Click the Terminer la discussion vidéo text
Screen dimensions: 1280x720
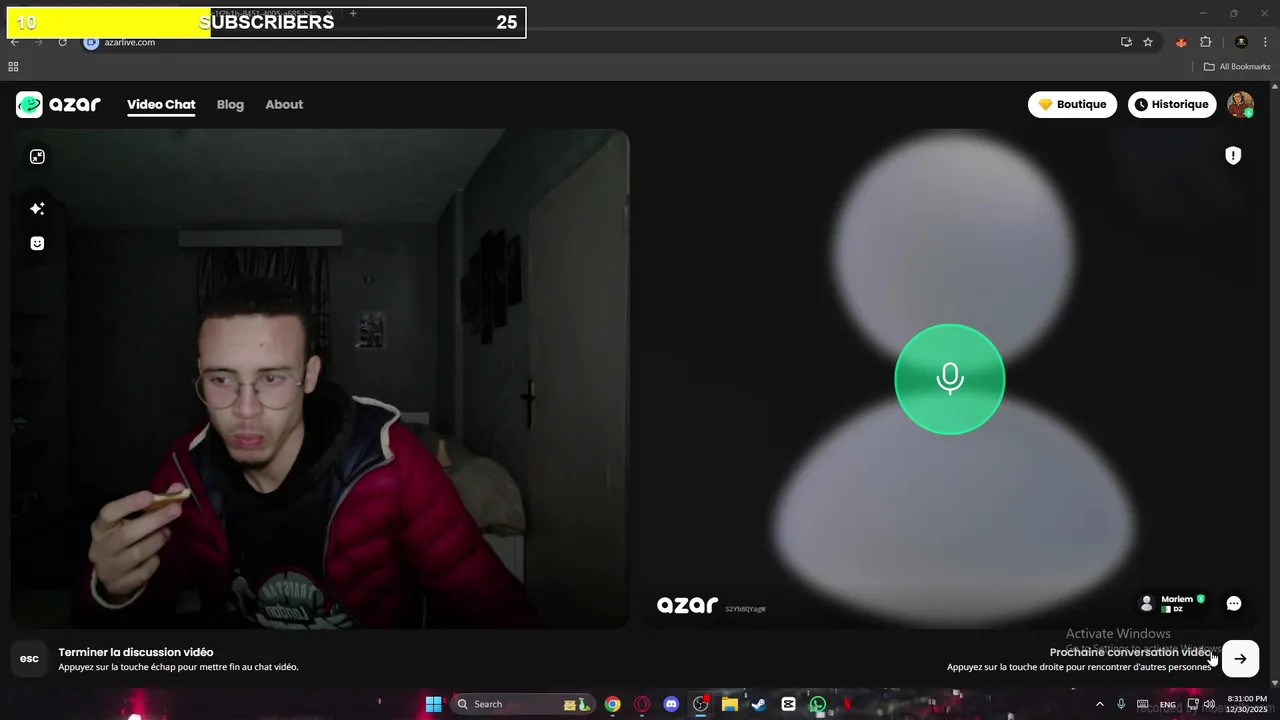tap(136, 652)
